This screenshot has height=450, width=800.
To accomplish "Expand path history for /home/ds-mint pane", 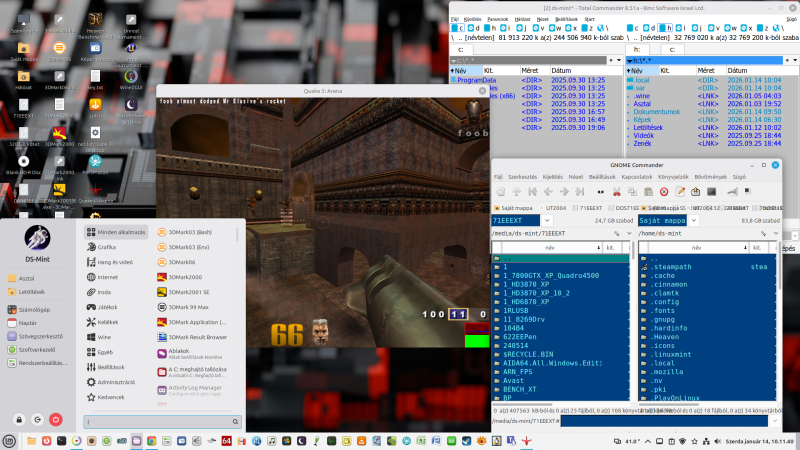I will (x=776, y=233).
